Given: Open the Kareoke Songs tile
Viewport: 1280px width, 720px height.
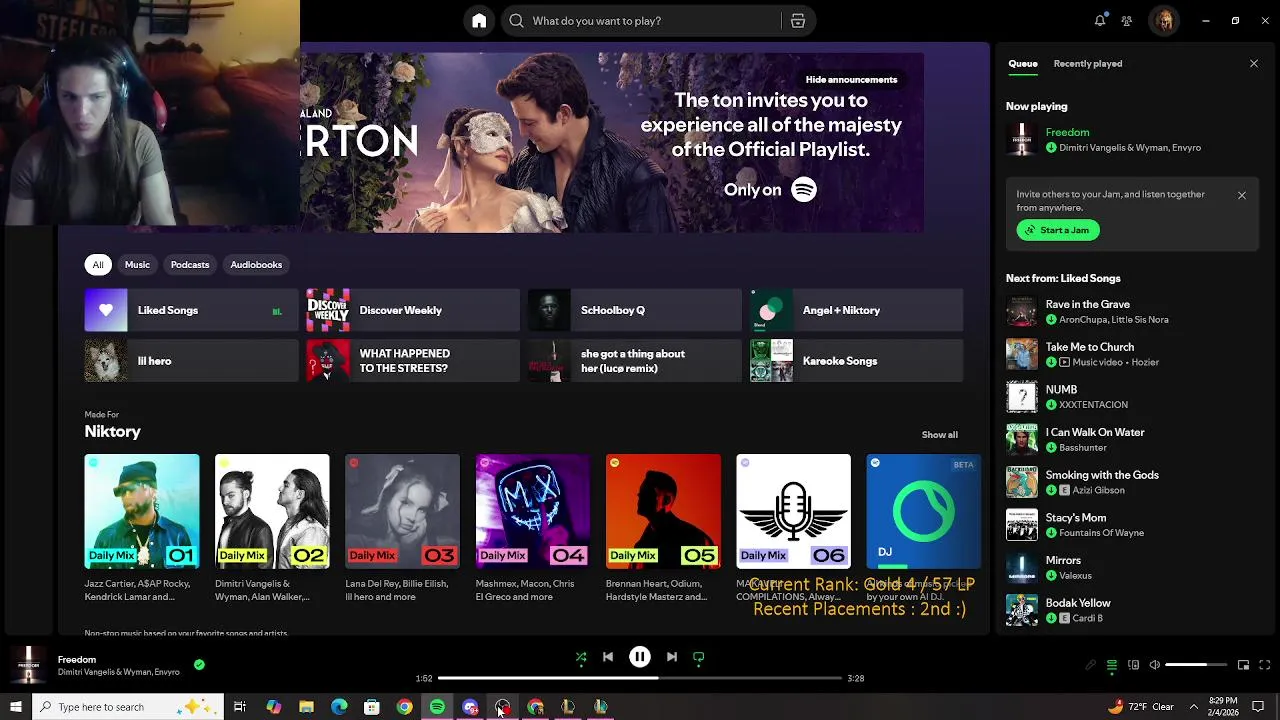Looking at the screenshot, I should click(x=857, y=361).
